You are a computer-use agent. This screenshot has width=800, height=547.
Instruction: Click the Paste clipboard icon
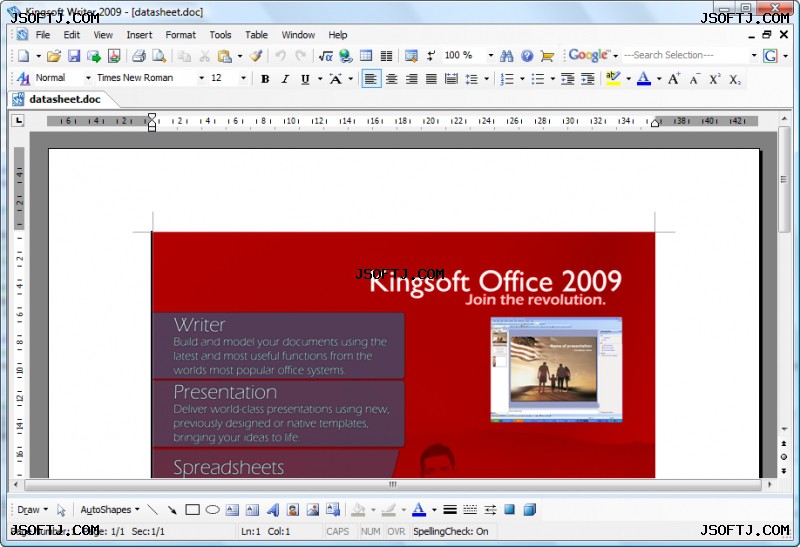coord(224,56)
